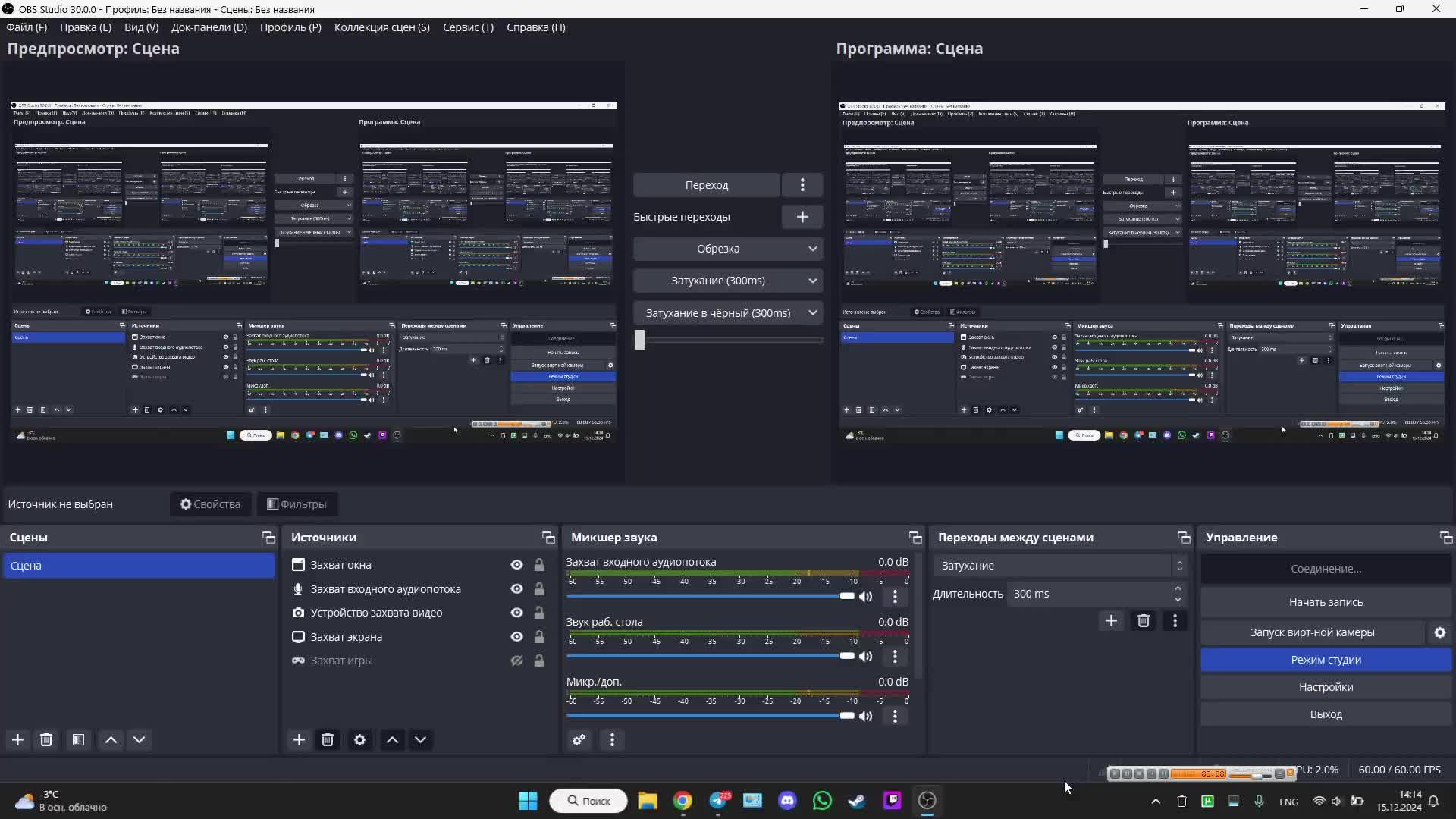Click the Windows taskbar Поиск search box
This screenshot has height=819, width=1456.
coord(588,801)
